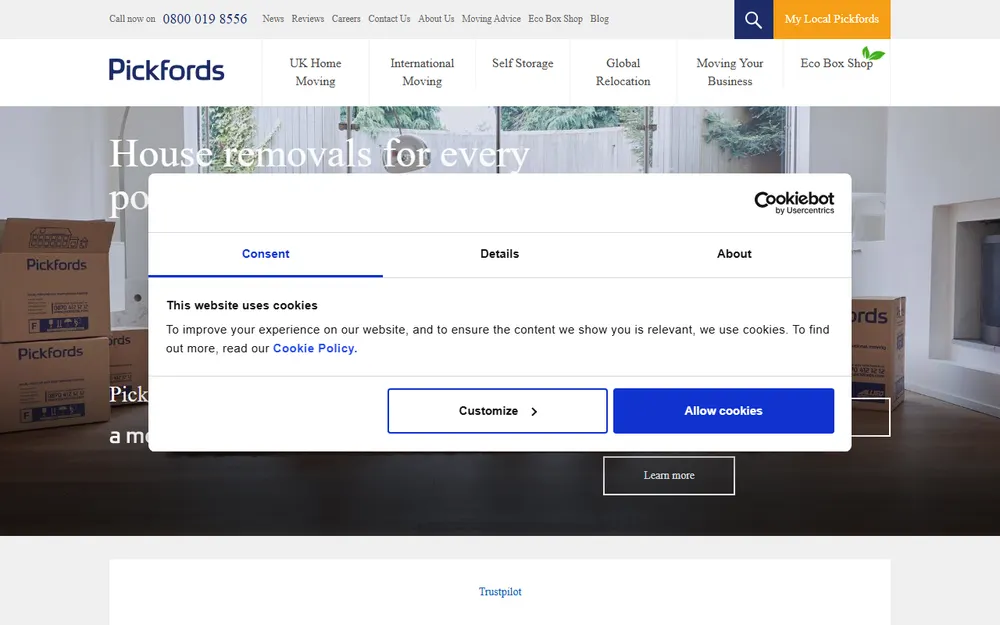Screen dimensions: 1000x625
Task: Open the Careers link
Action: (346, 19)
